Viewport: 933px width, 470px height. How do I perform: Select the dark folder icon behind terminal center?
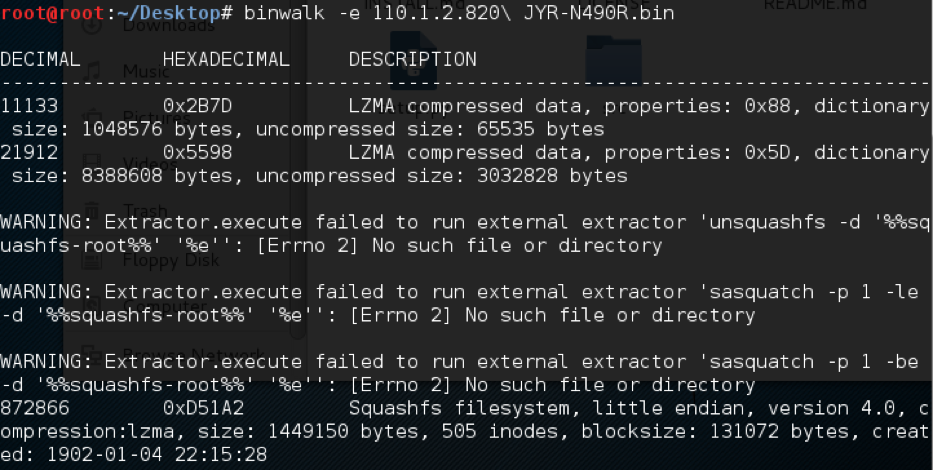tap(420, 63)
